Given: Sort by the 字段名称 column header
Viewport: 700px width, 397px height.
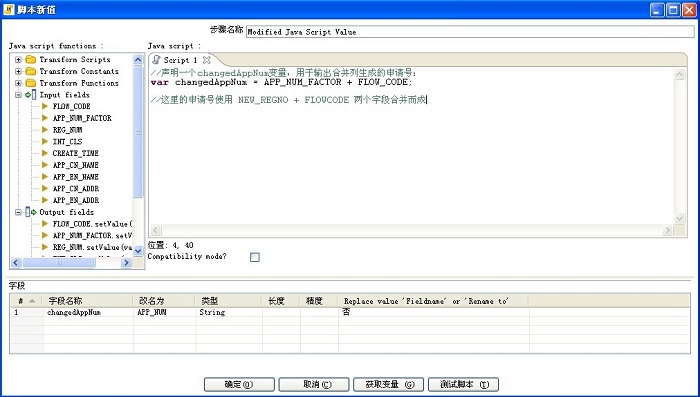Looking at the screenshot, I should click(88, 301).
